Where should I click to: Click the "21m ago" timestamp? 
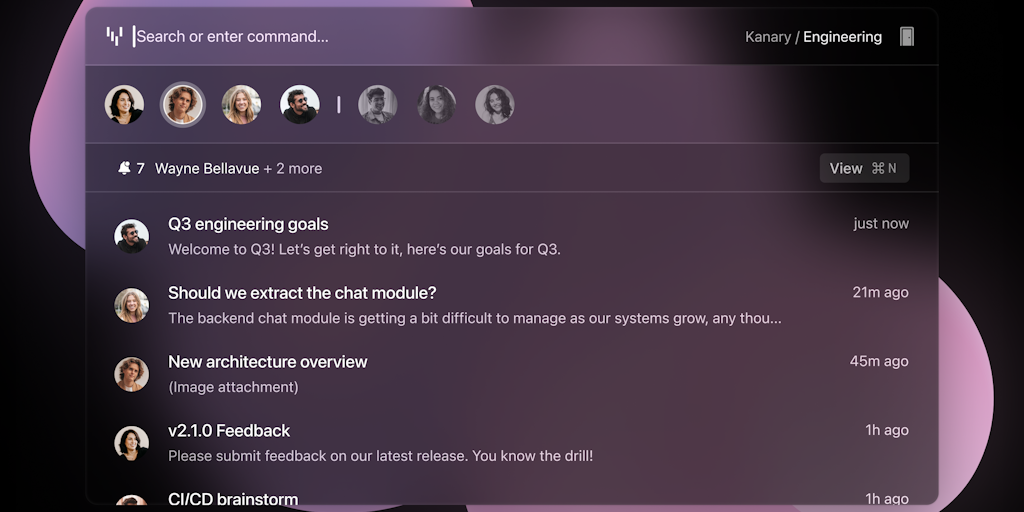point(880,293)
